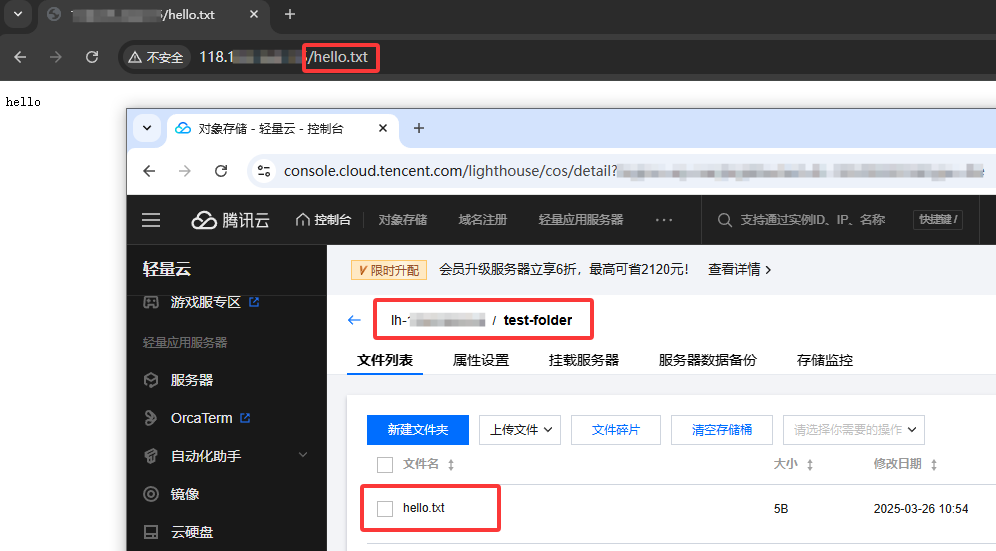
Task: Click the blue back arrow beside bucket name
Action: click(354, 320)
